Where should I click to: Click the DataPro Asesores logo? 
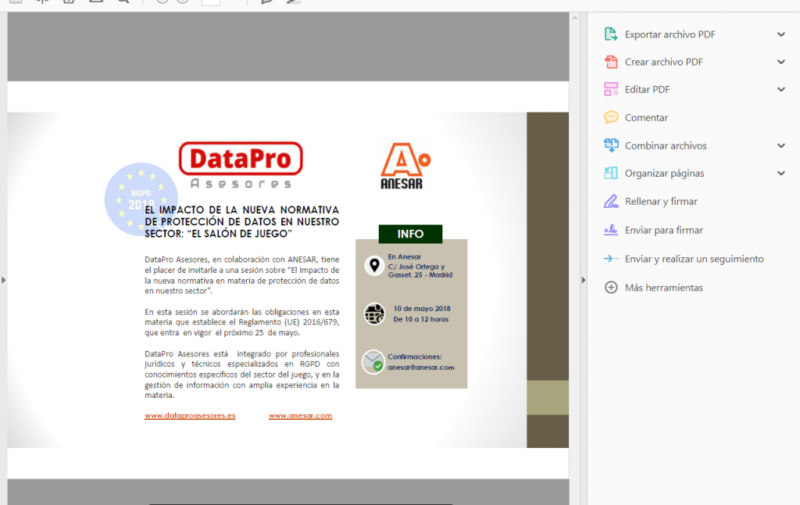tap(241, 165)
